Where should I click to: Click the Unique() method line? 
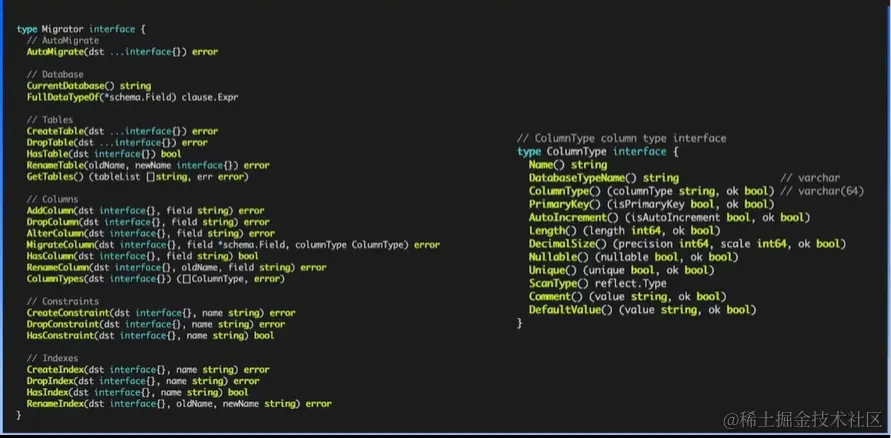click(622, 270)
